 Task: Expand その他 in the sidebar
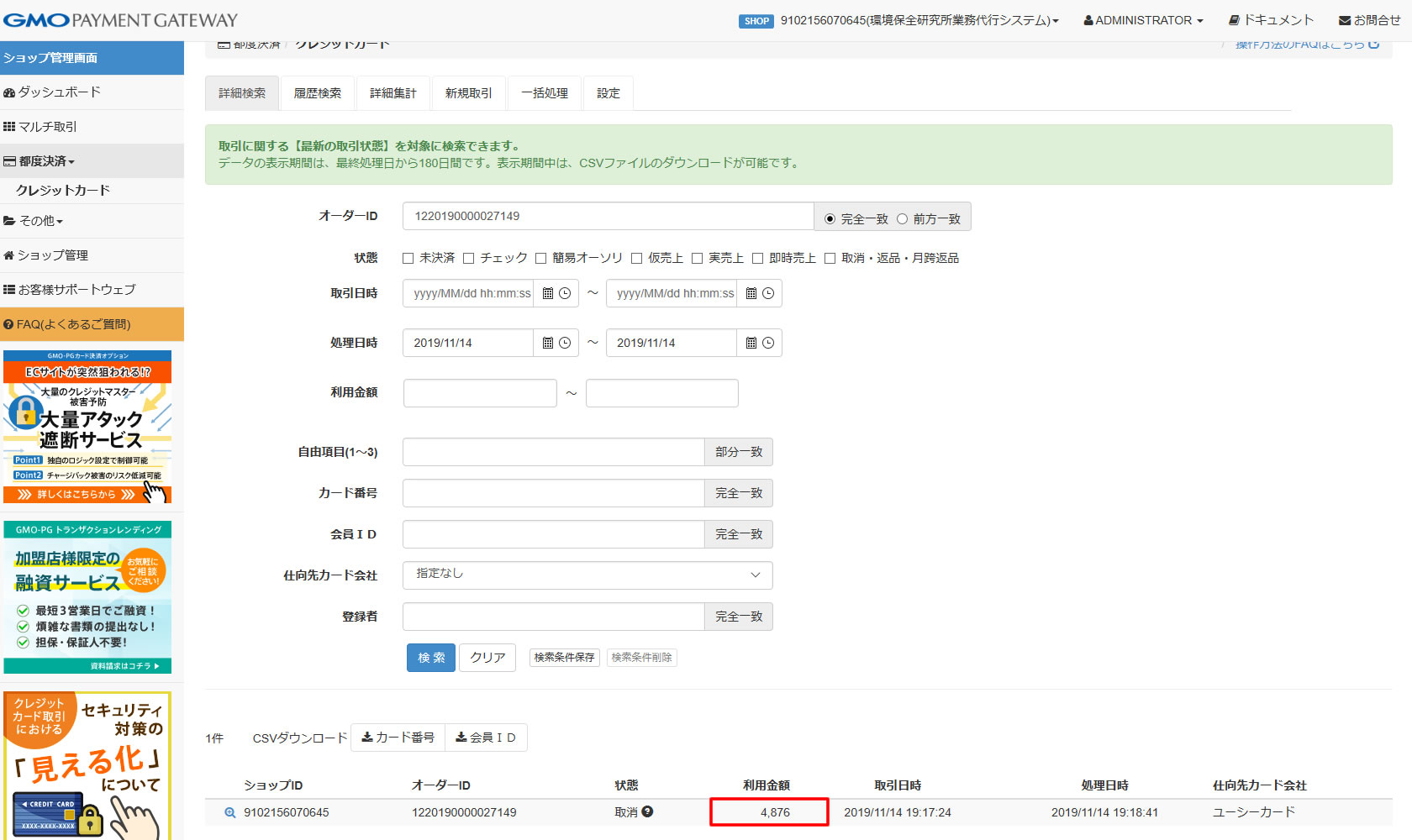coord(34,221)
